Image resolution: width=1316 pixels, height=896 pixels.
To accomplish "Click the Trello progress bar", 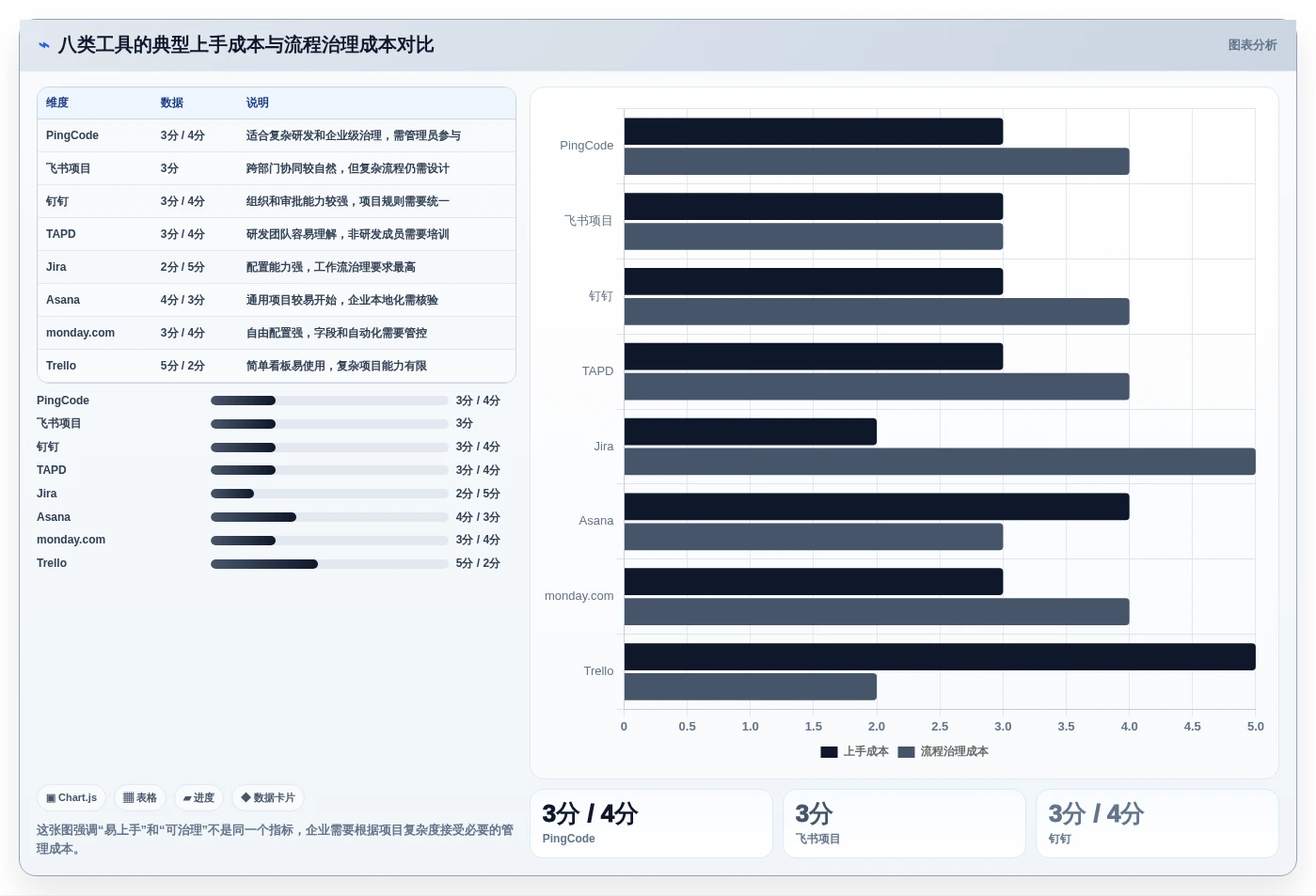I will (x=329, y=564).
